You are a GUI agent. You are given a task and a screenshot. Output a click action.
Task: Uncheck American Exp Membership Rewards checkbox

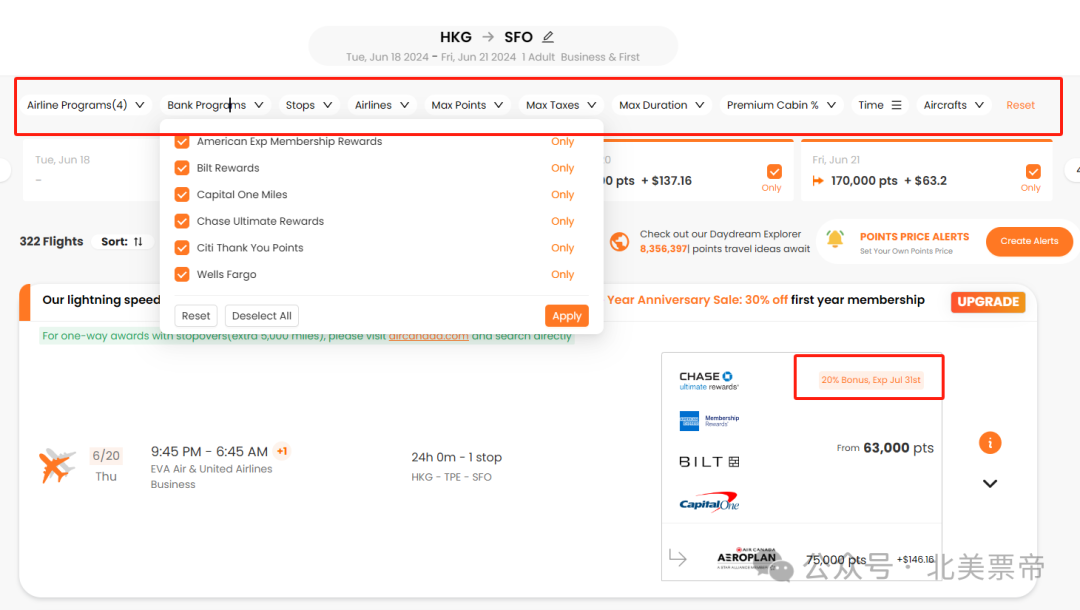182,141
